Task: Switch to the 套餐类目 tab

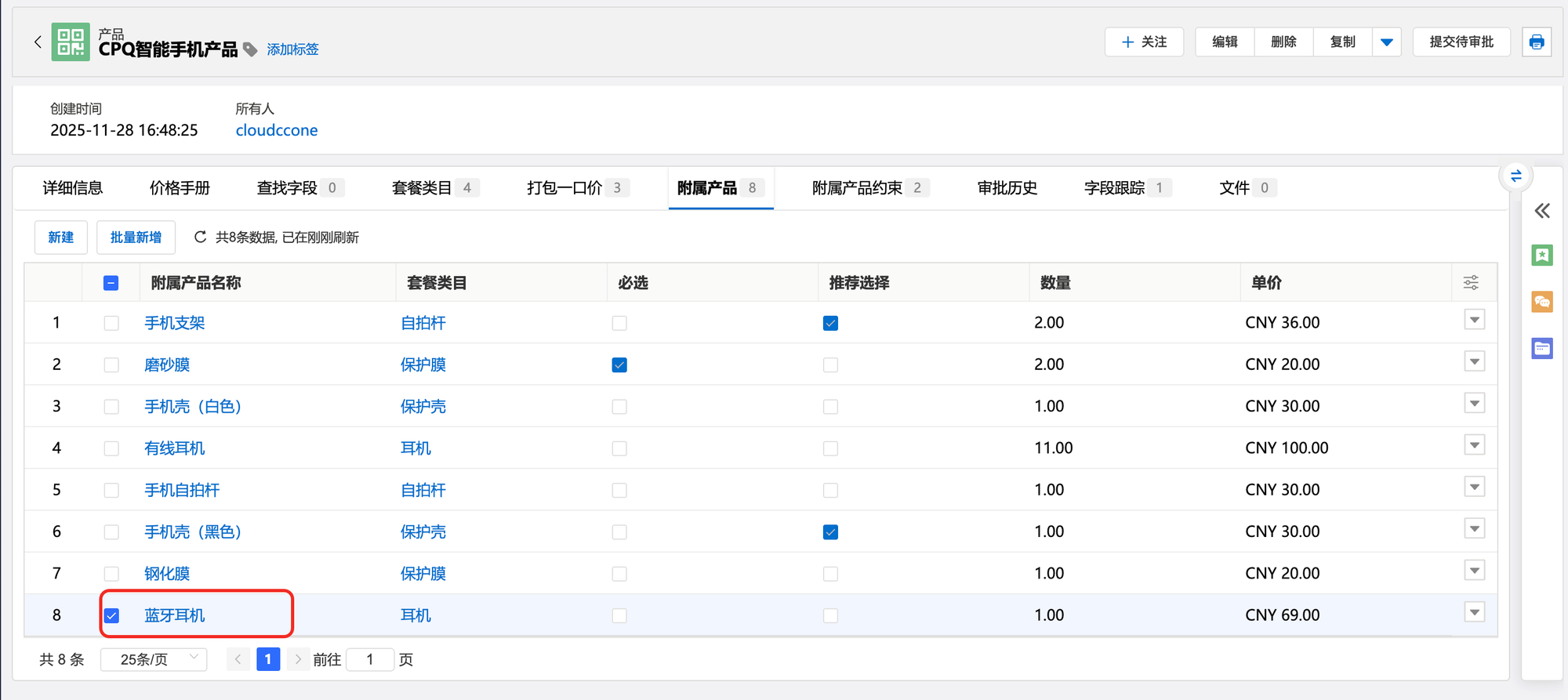Action: 422,188
